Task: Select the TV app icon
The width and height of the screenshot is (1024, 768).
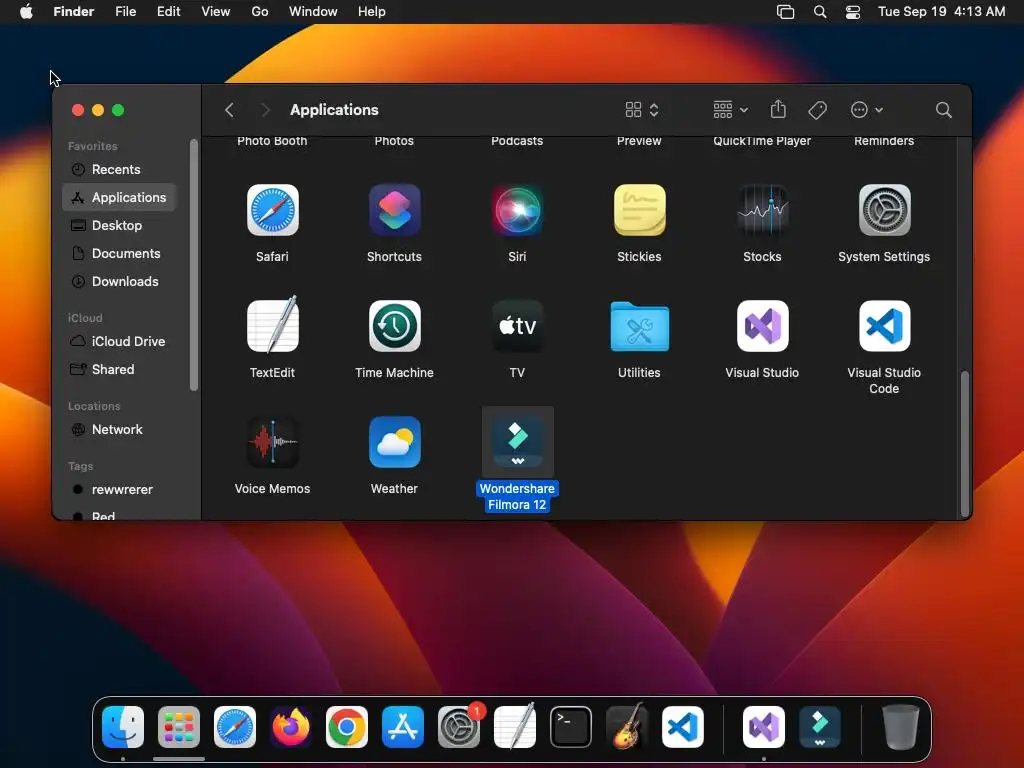Action: point(517,326)
